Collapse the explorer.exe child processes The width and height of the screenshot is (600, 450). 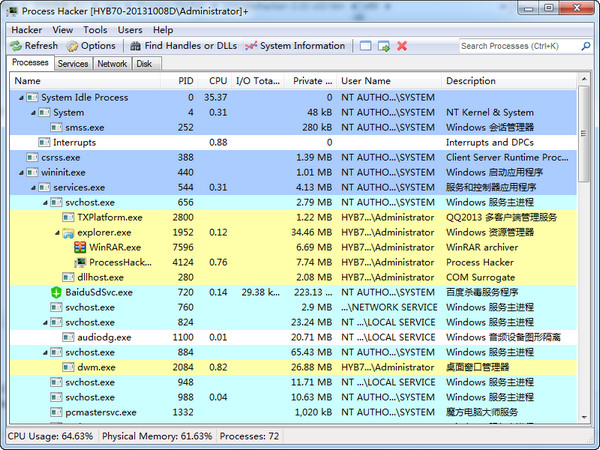click(x=56, y=232)
